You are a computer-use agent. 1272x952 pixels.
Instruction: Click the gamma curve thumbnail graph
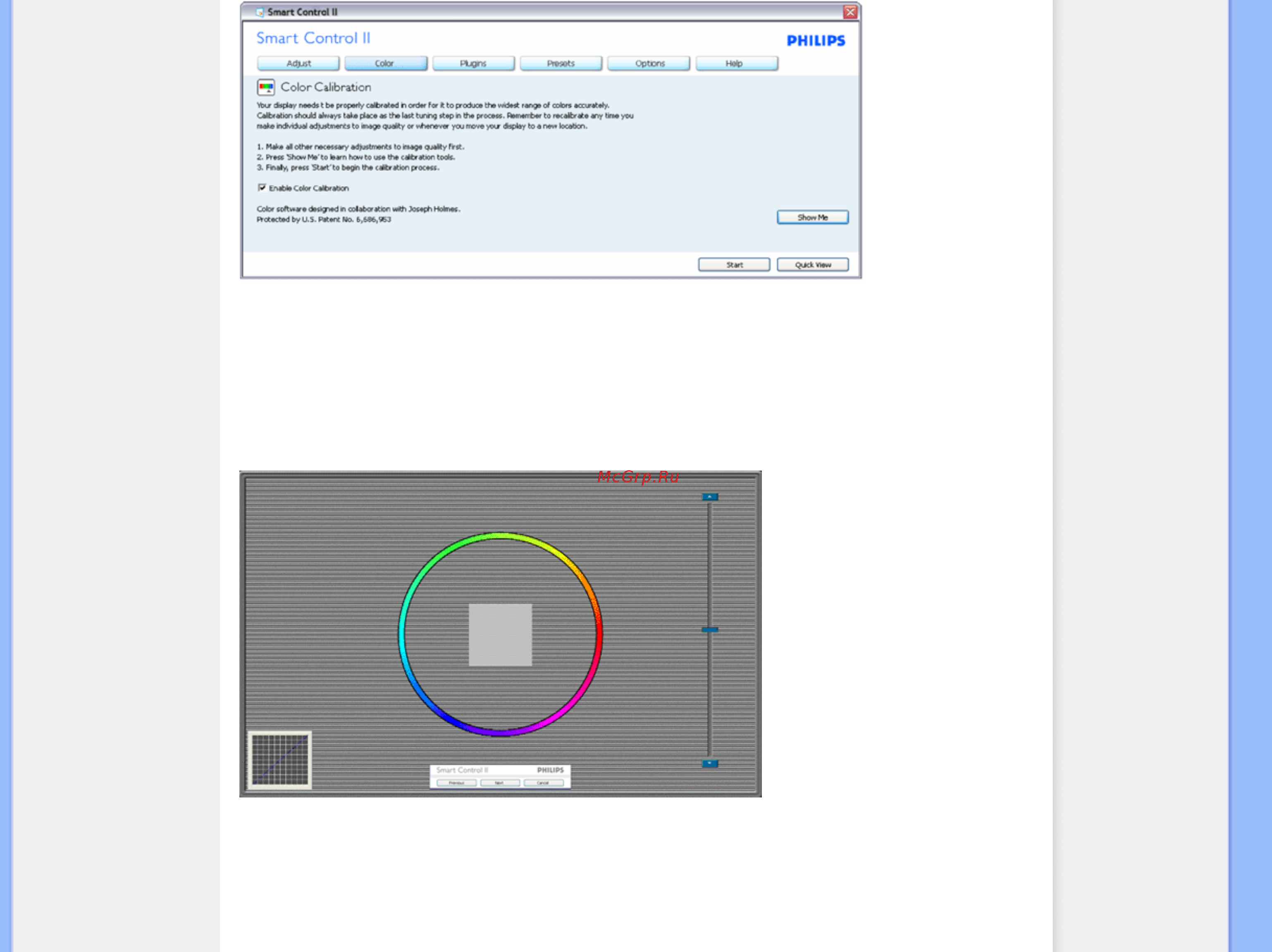(280, 759)
